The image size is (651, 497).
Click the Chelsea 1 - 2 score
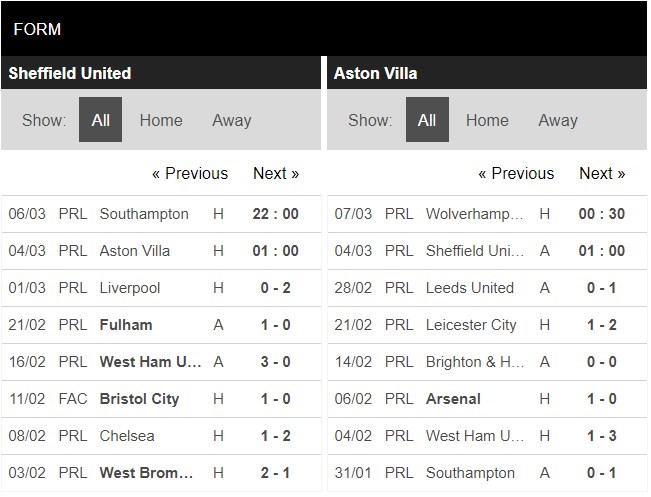(x=277, y=436)
